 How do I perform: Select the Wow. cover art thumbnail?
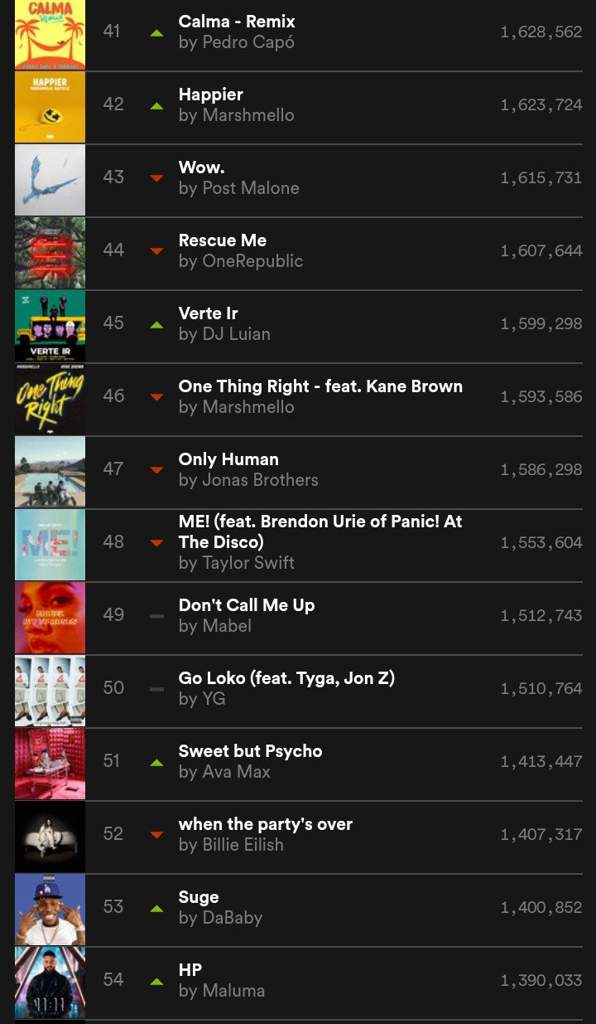coord(50,180)
